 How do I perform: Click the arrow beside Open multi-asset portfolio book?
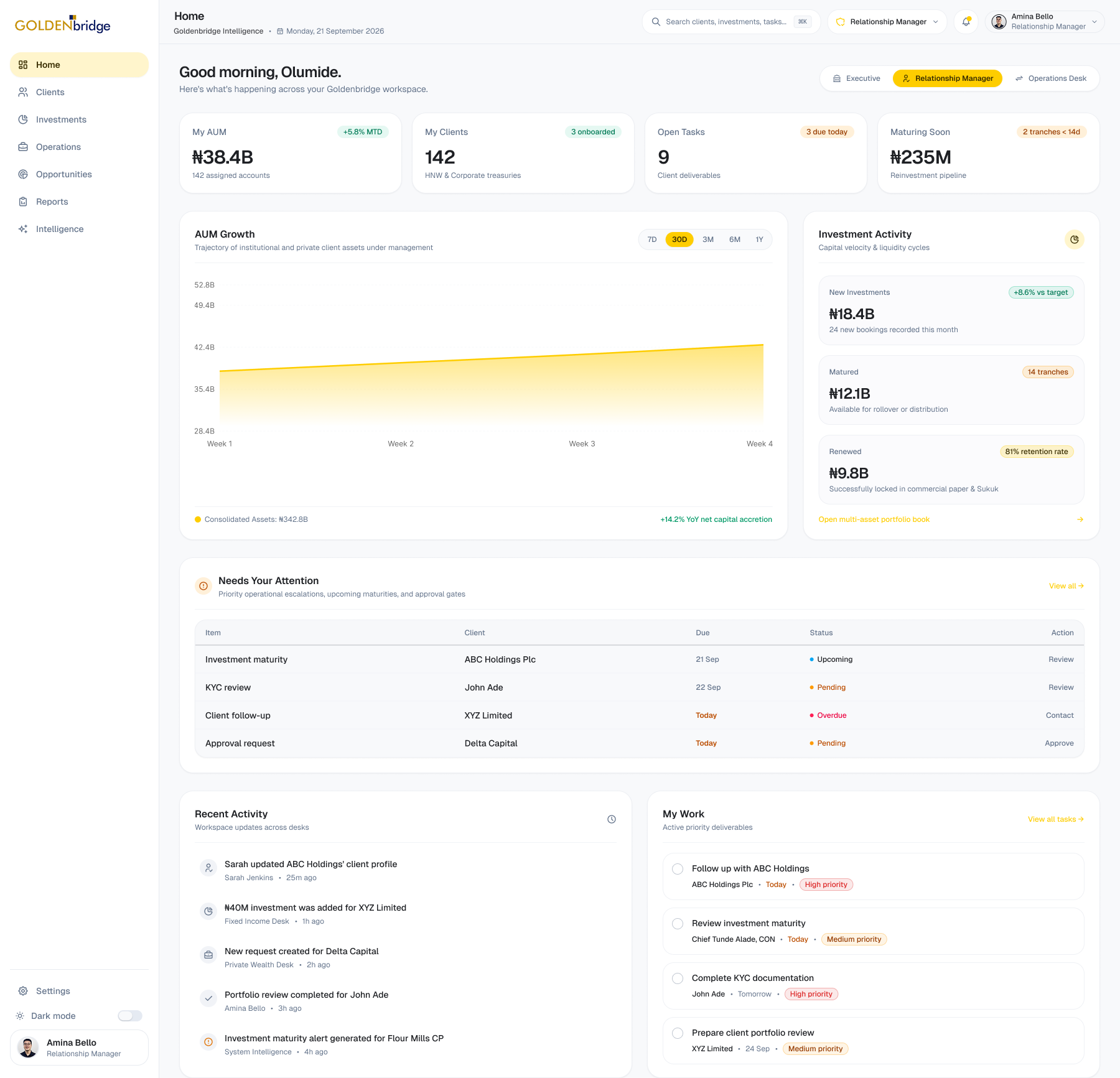(1080, 519)
